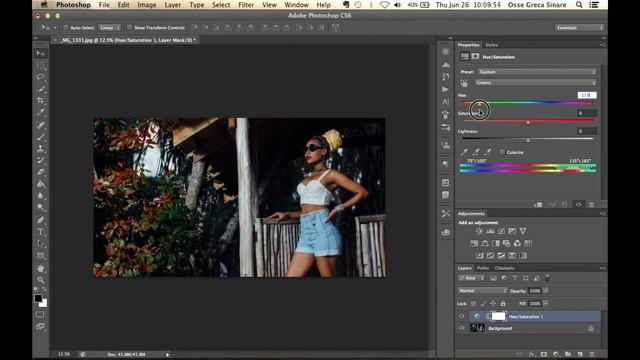Open the Essentials workspace dropdown
The width and height of the screenshot is (640, 360).
point(579,27)
